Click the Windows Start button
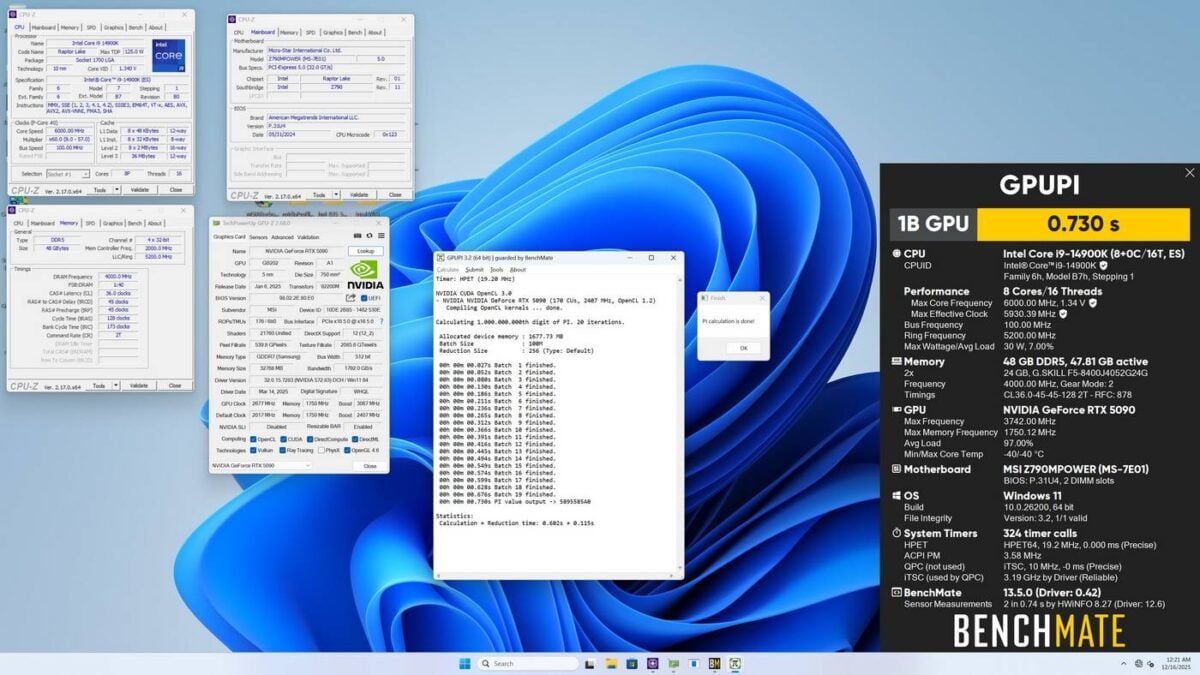The height and width of the screenshot is (675, 1200). coord(462,664)
